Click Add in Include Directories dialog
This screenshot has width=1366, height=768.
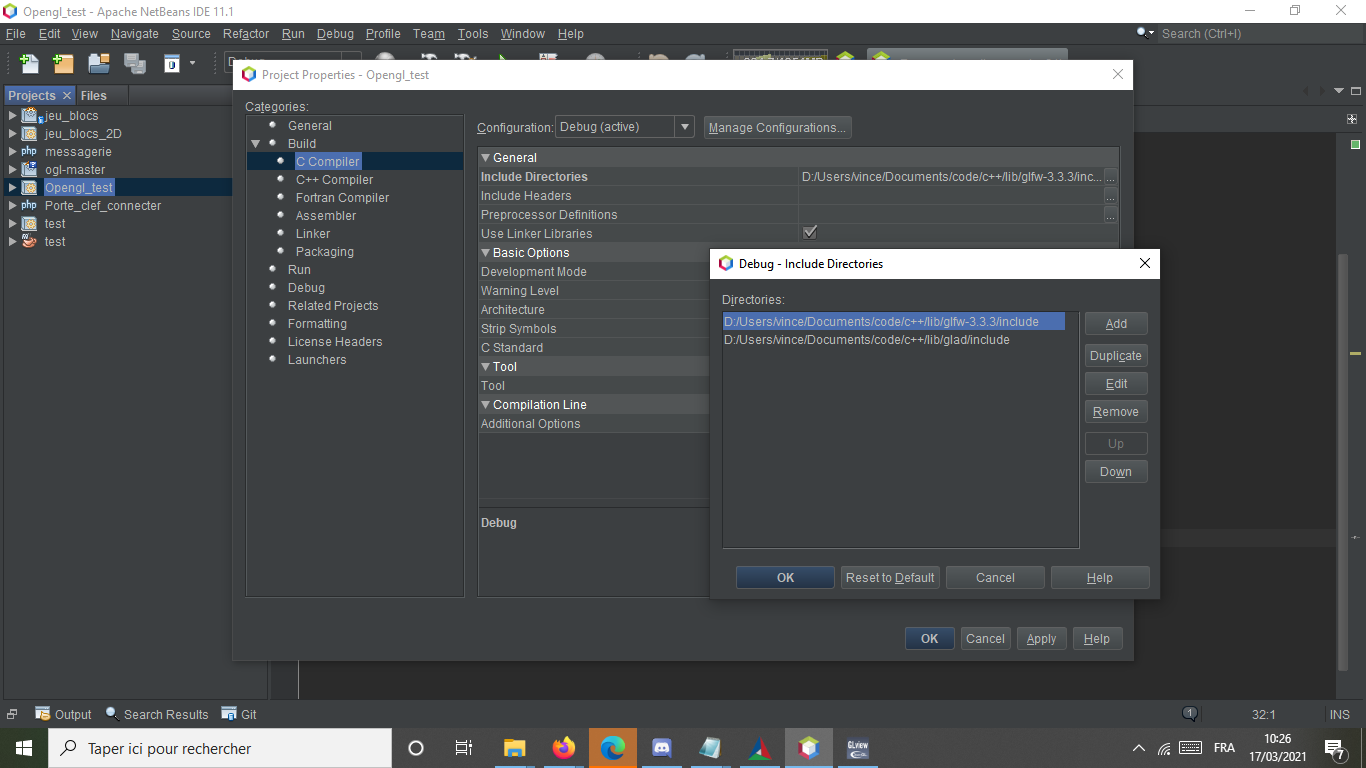pyautogui.click(x=1116, y=324)
